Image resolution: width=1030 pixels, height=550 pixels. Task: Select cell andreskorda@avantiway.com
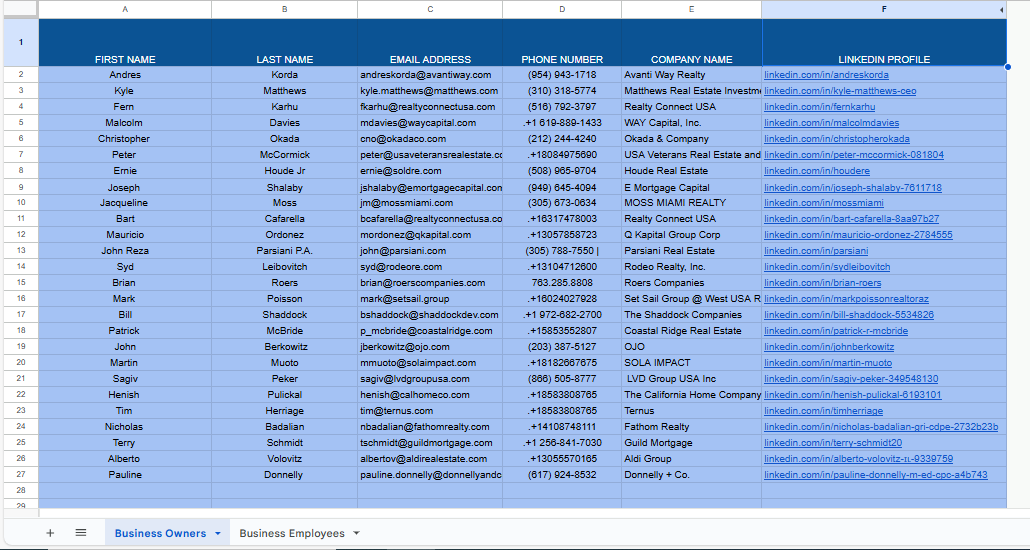pos(430,75)
